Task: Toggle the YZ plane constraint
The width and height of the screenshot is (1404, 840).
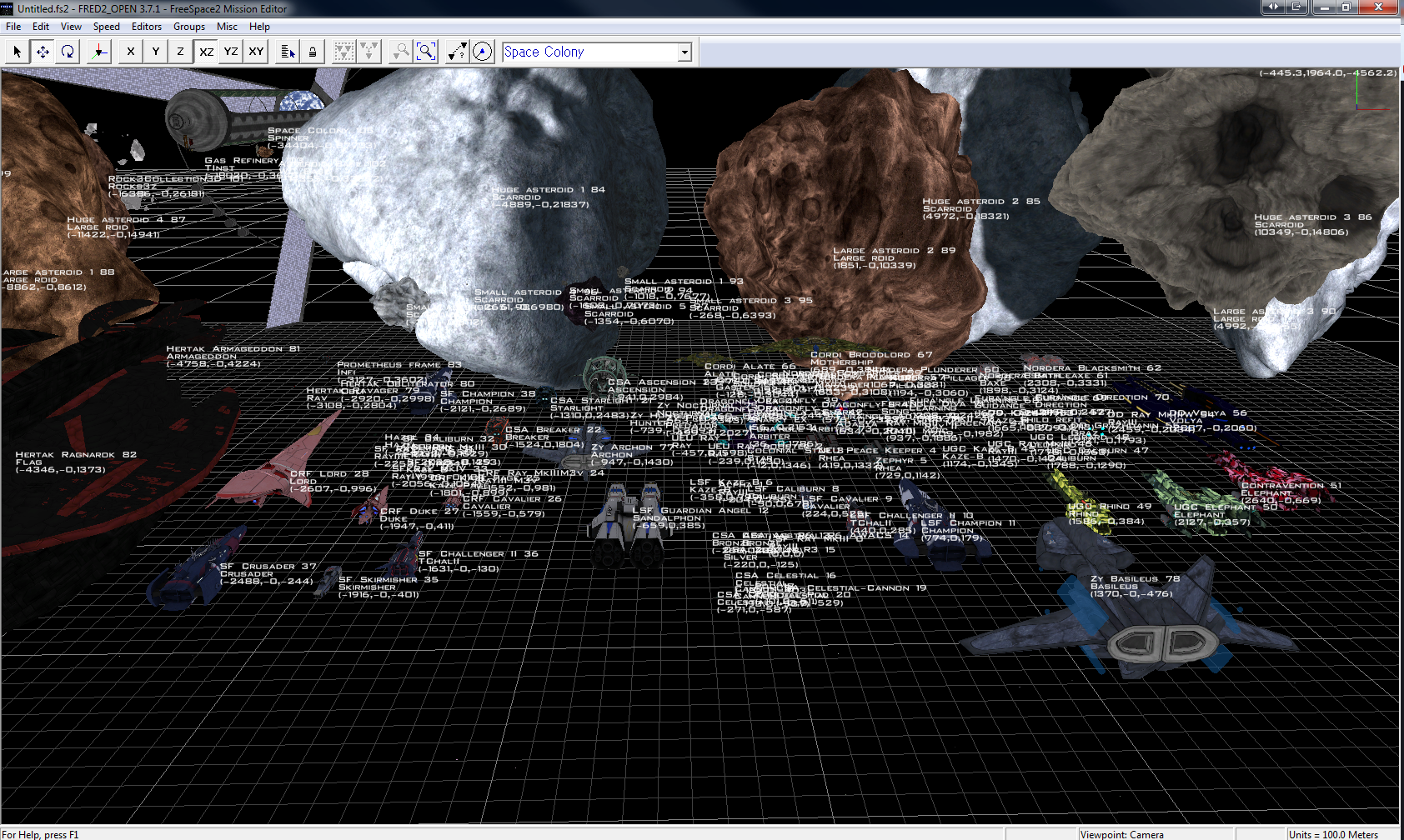Action: tap(231, 52)
